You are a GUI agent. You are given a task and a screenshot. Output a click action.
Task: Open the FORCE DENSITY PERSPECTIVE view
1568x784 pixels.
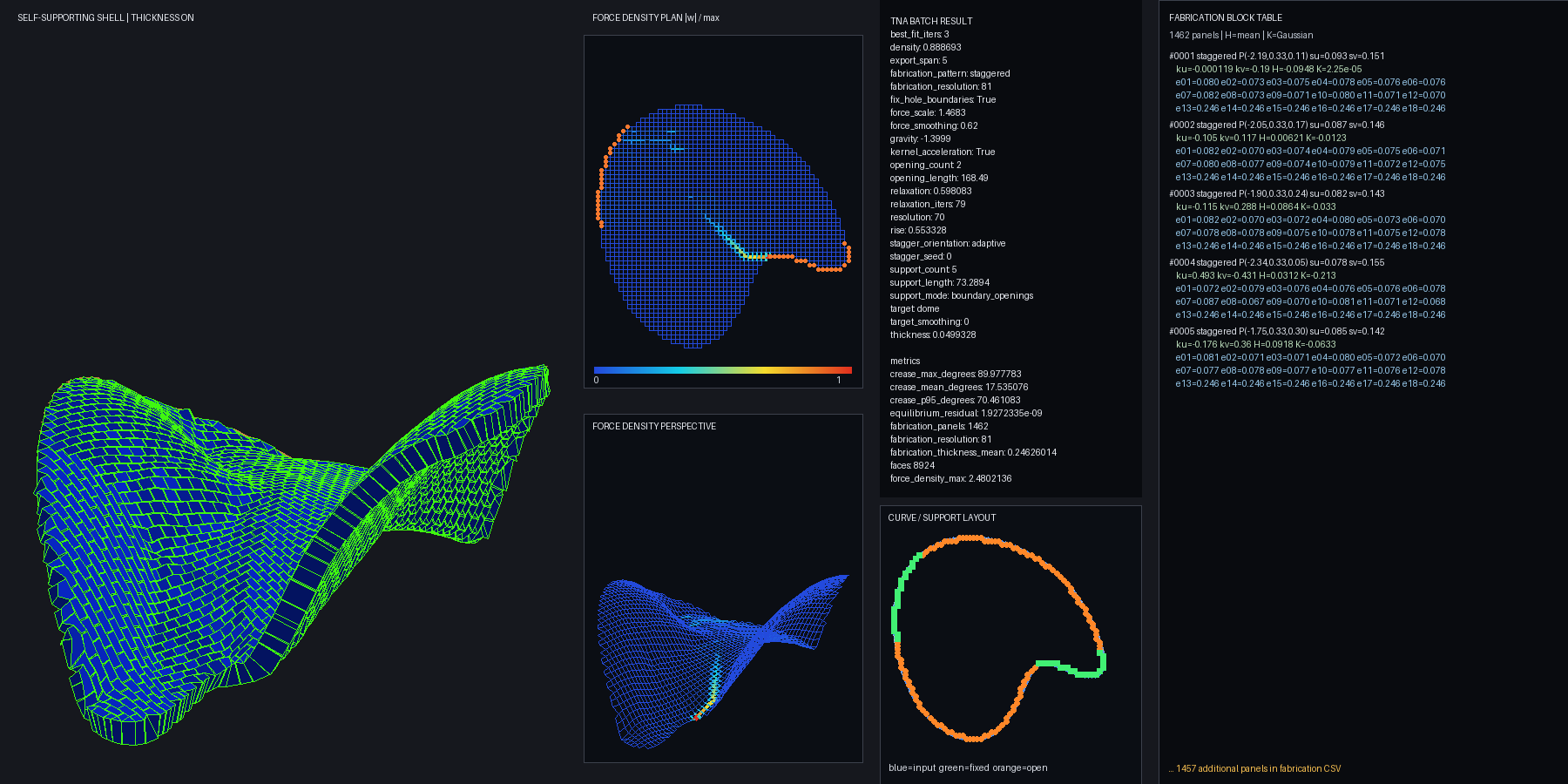[654, 426]
